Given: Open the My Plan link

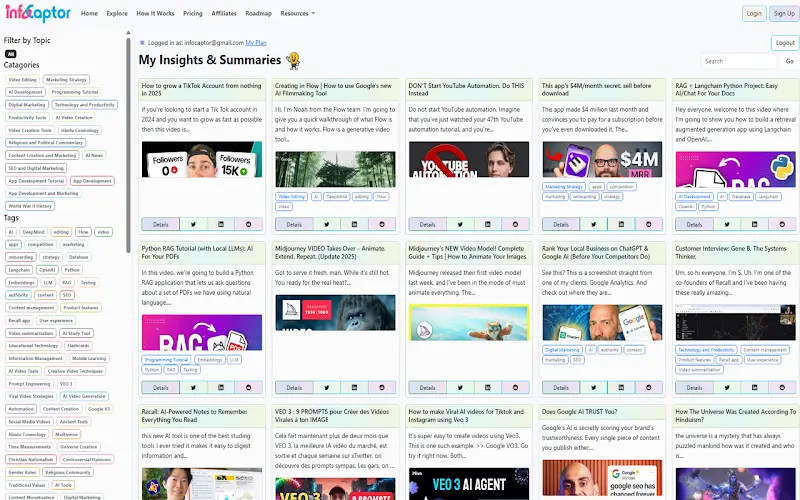Looking at the screenshot, I should 256,43.
